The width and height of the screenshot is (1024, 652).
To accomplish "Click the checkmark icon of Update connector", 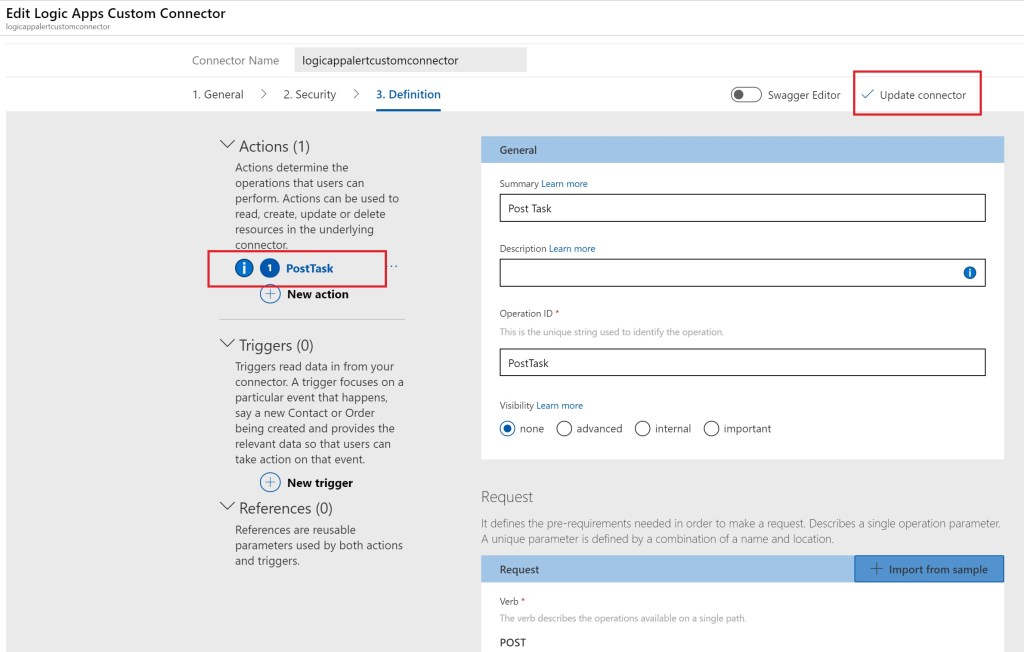I will [868, 94].
